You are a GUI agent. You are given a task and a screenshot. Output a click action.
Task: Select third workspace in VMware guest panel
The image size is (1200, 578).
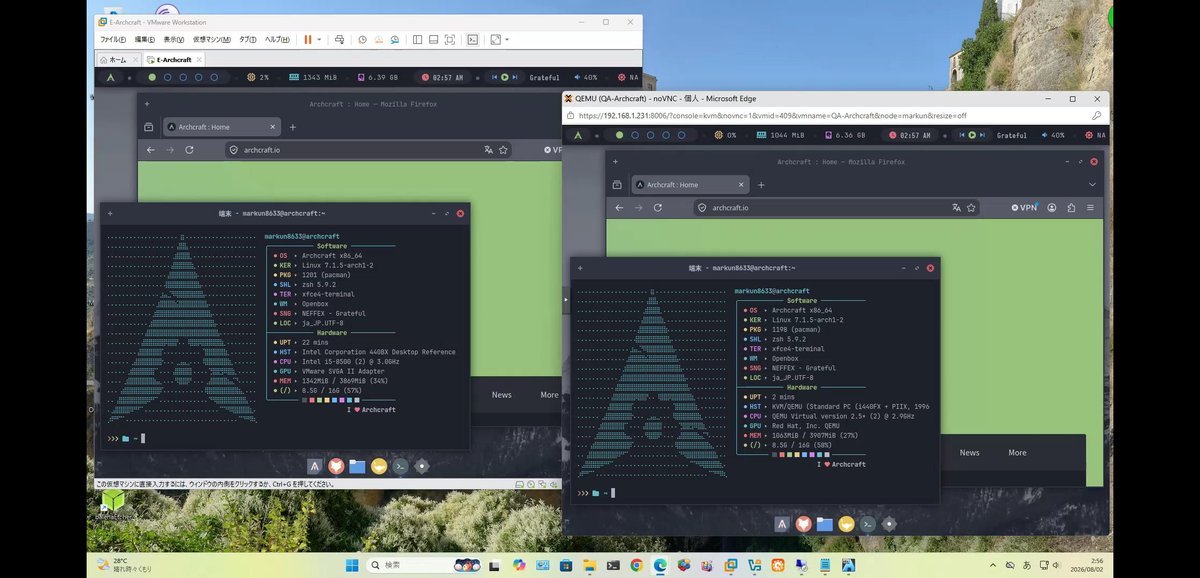[183, 77]
